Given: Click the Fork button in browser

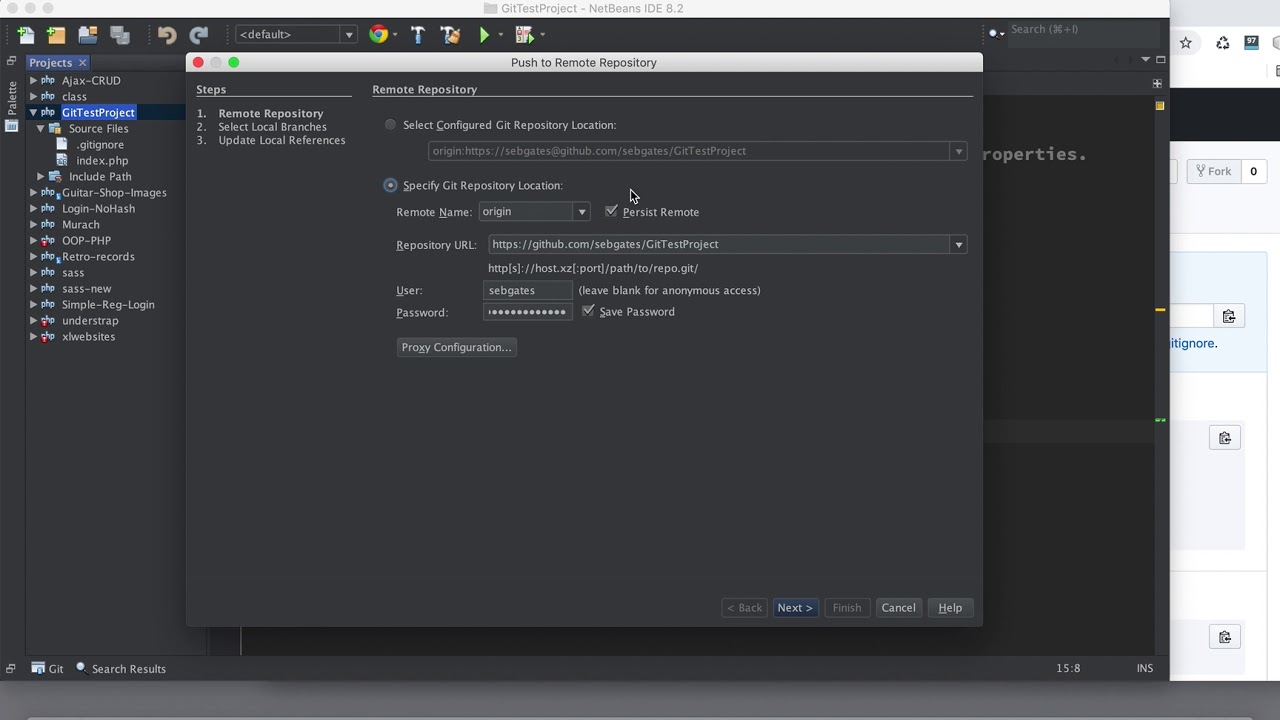Looking at the screenshot, I should point(1213,171).
